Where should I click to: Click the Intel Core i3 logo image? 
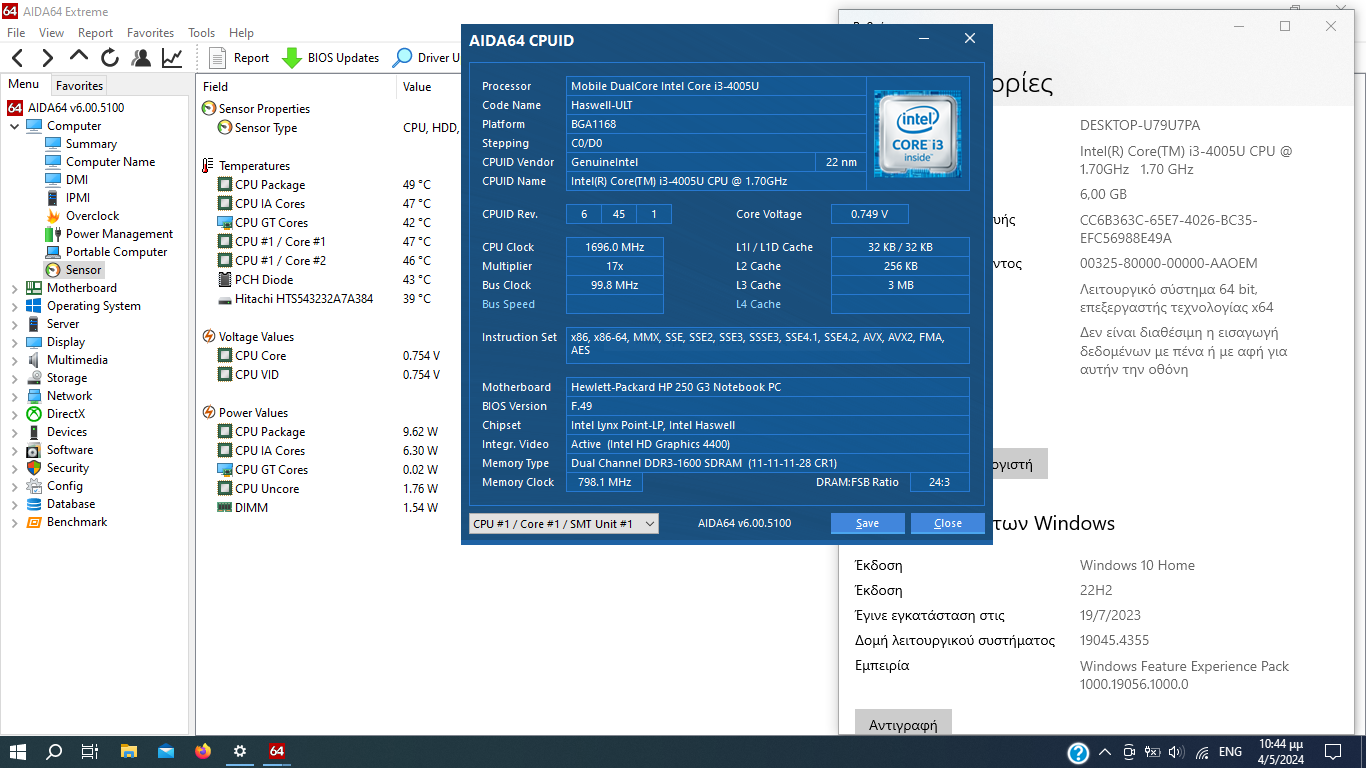917,134
